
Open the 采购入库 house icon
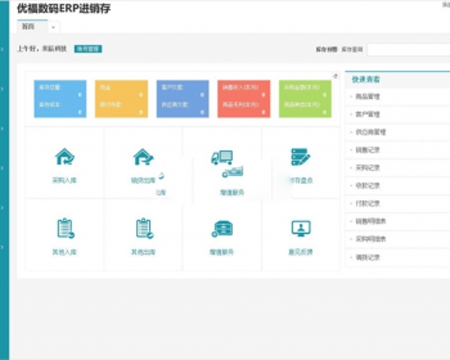65,157
